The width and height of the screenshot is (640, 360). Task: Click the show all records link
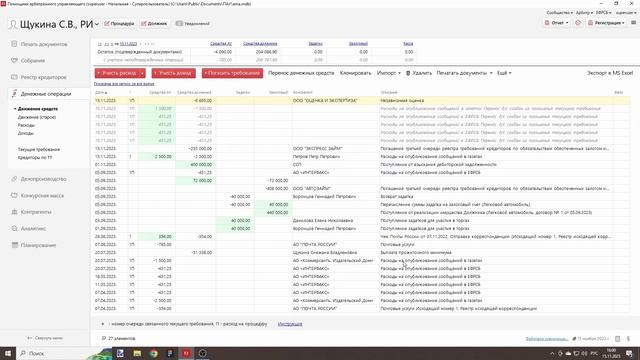pos(124,84)
